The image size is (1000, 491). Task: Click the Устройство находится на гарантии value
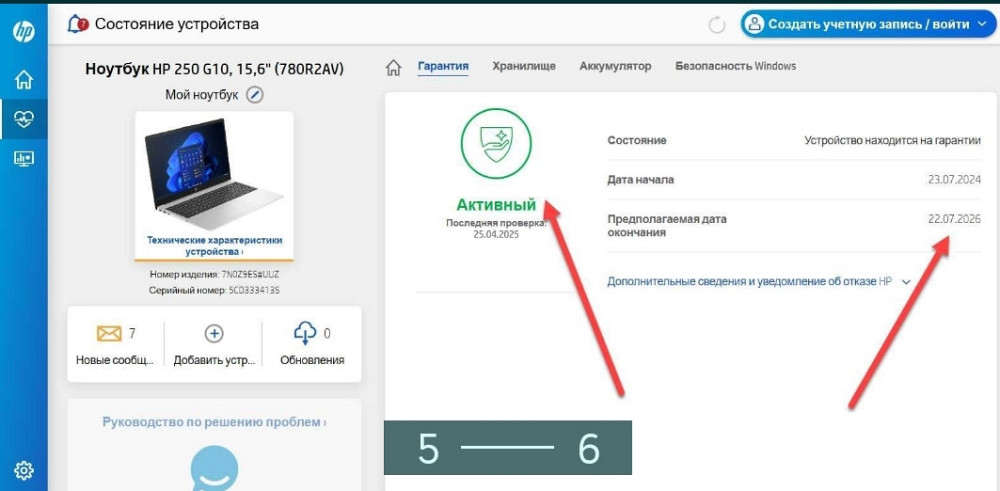(x=892, y=141)
